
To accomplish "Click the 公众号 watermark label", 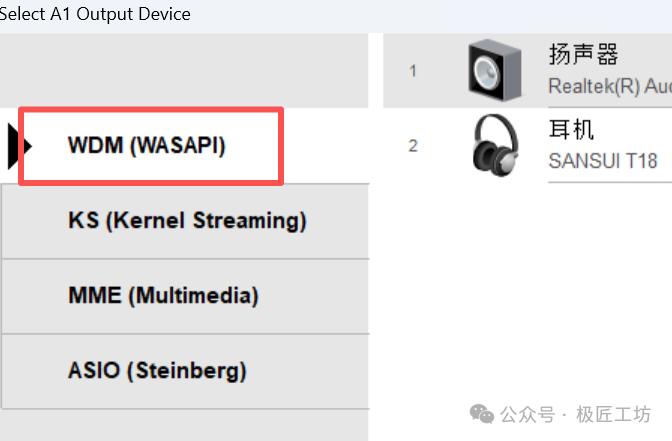I will pyautogui.click(x=527, y=414).
